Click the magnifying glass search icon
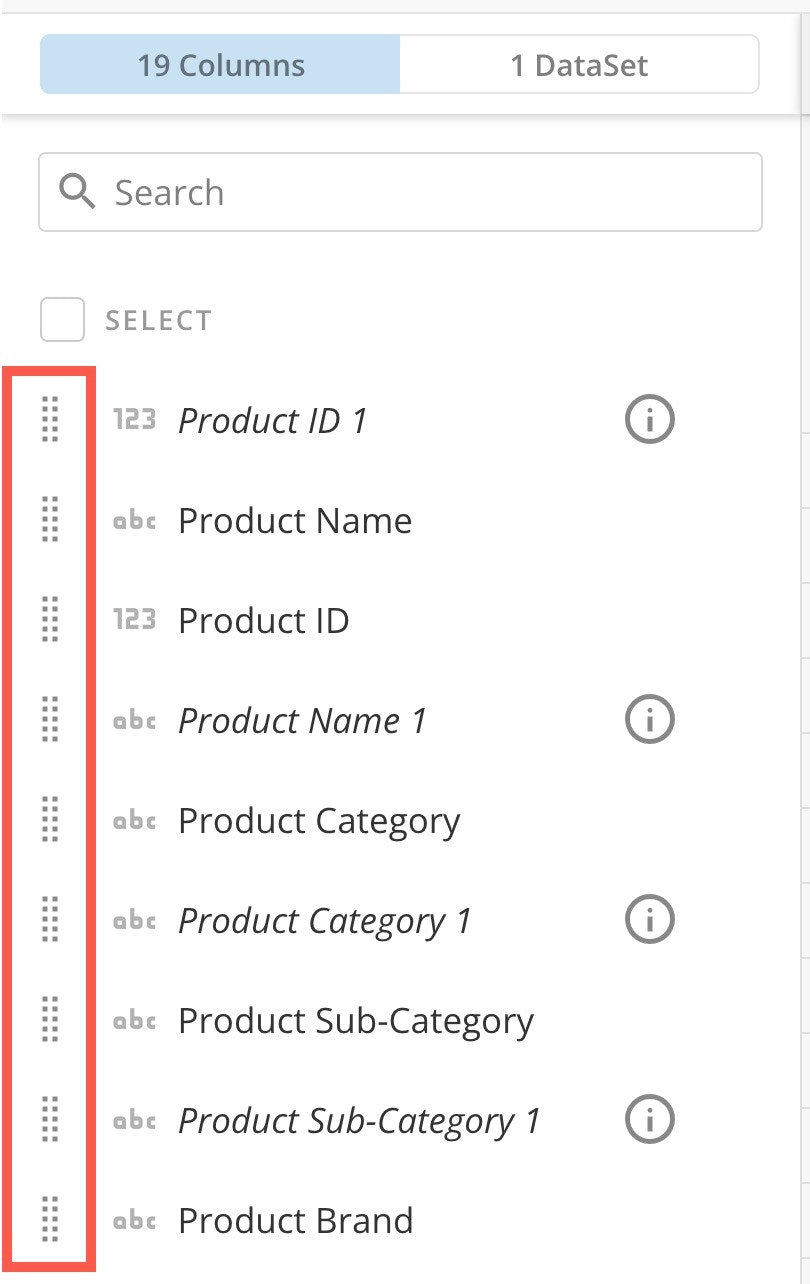Viewport: 810px width, 1284px height. [76, 191]
